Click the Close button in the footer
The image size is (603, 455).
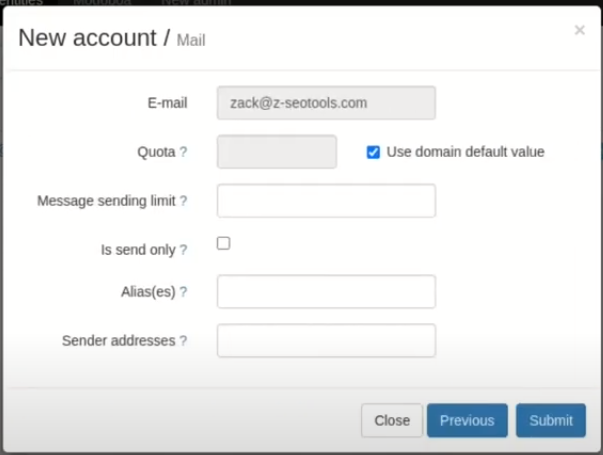(392, 420)
